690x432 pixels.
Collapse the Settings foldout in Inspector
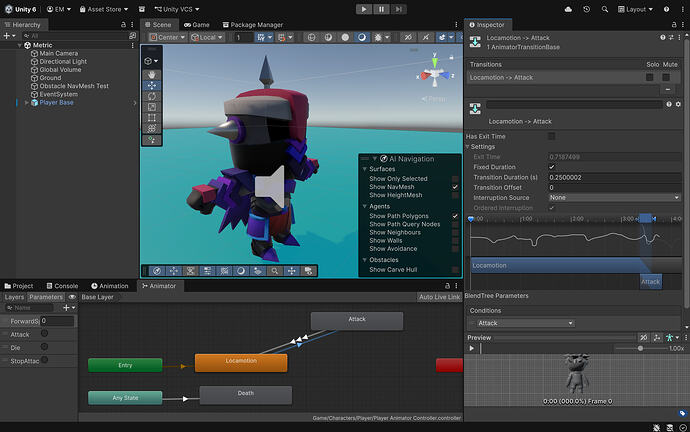pyautogui.click(x=468, y=146)
